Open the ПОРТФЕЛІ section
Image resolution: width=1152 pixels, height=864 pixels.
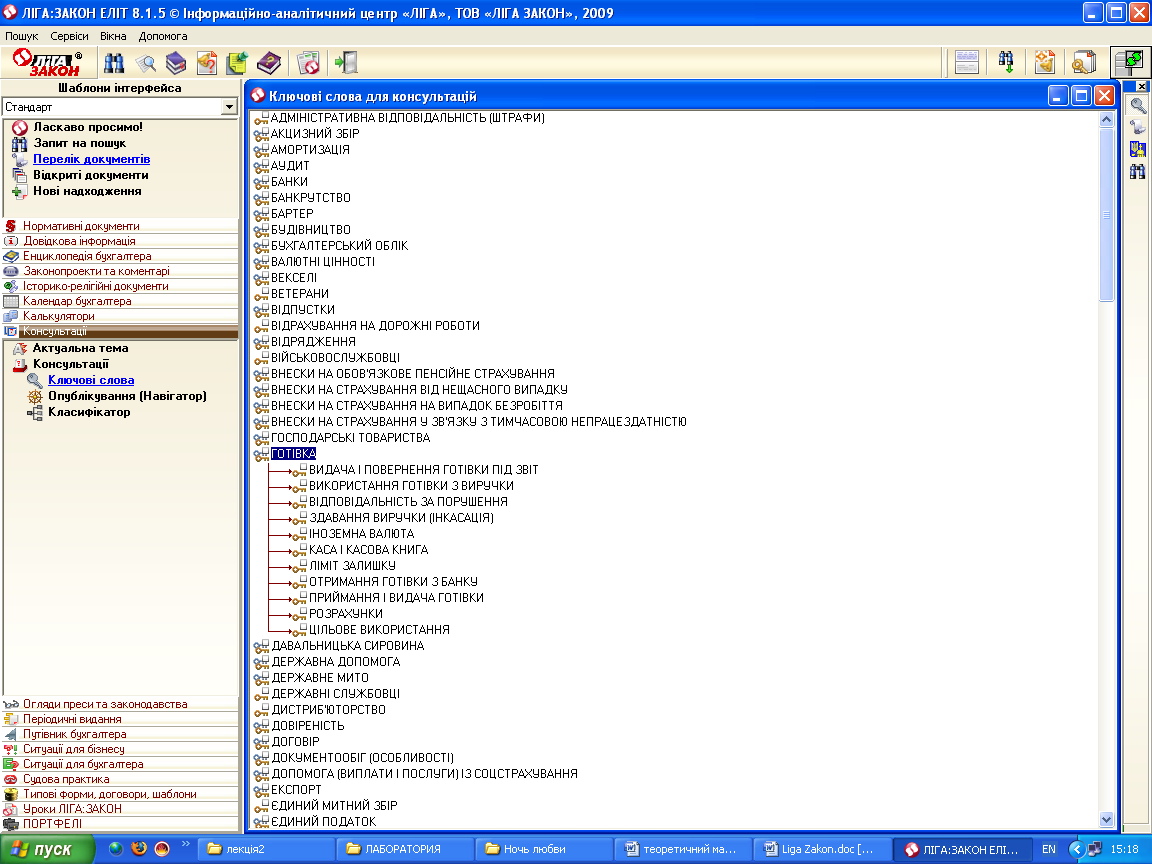click(52, 824)
